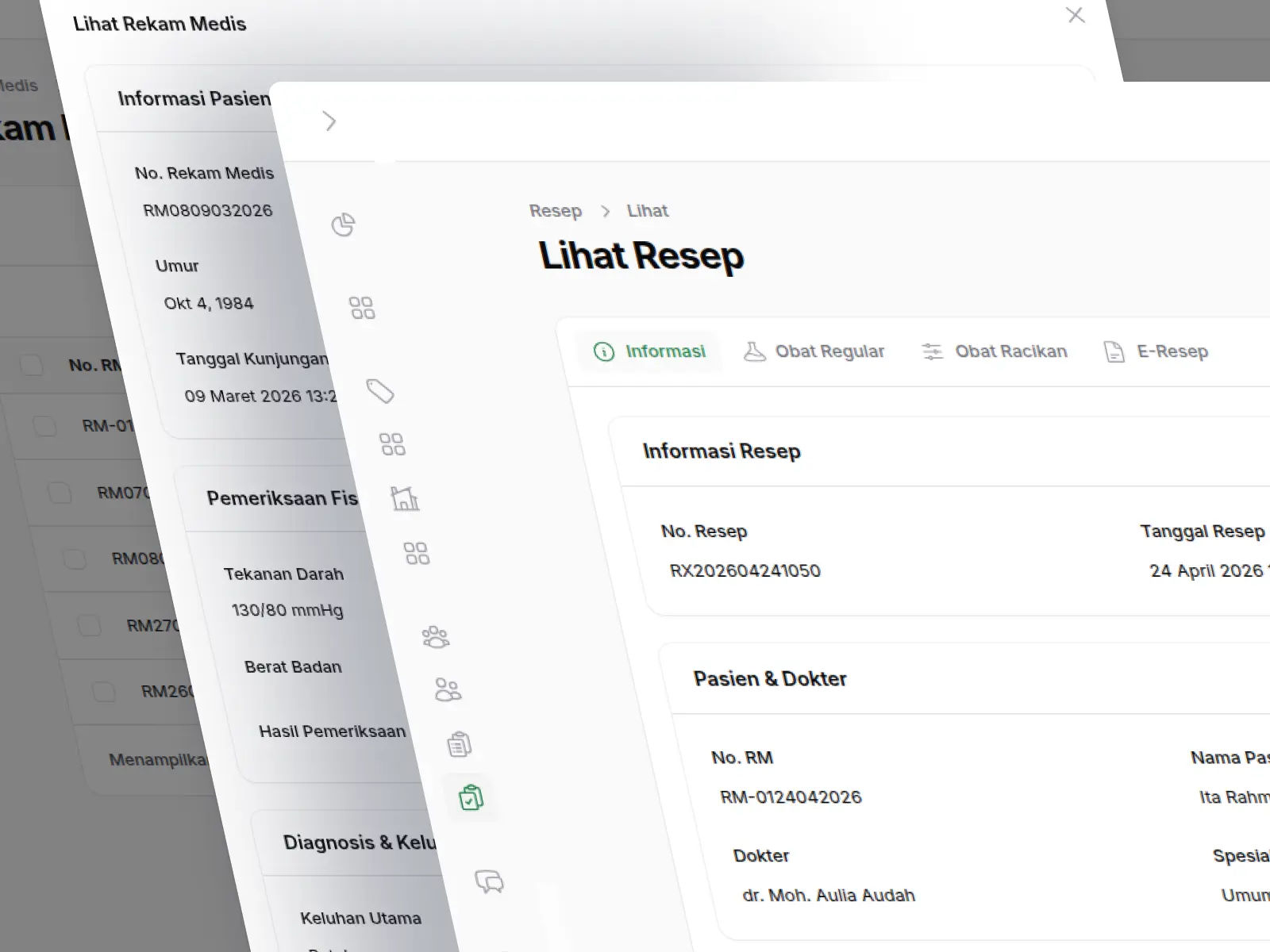Switch to the Obat Racikan tab
Image resolution: width=1270 pixels, height=952 pixels.
coord(995,351)
